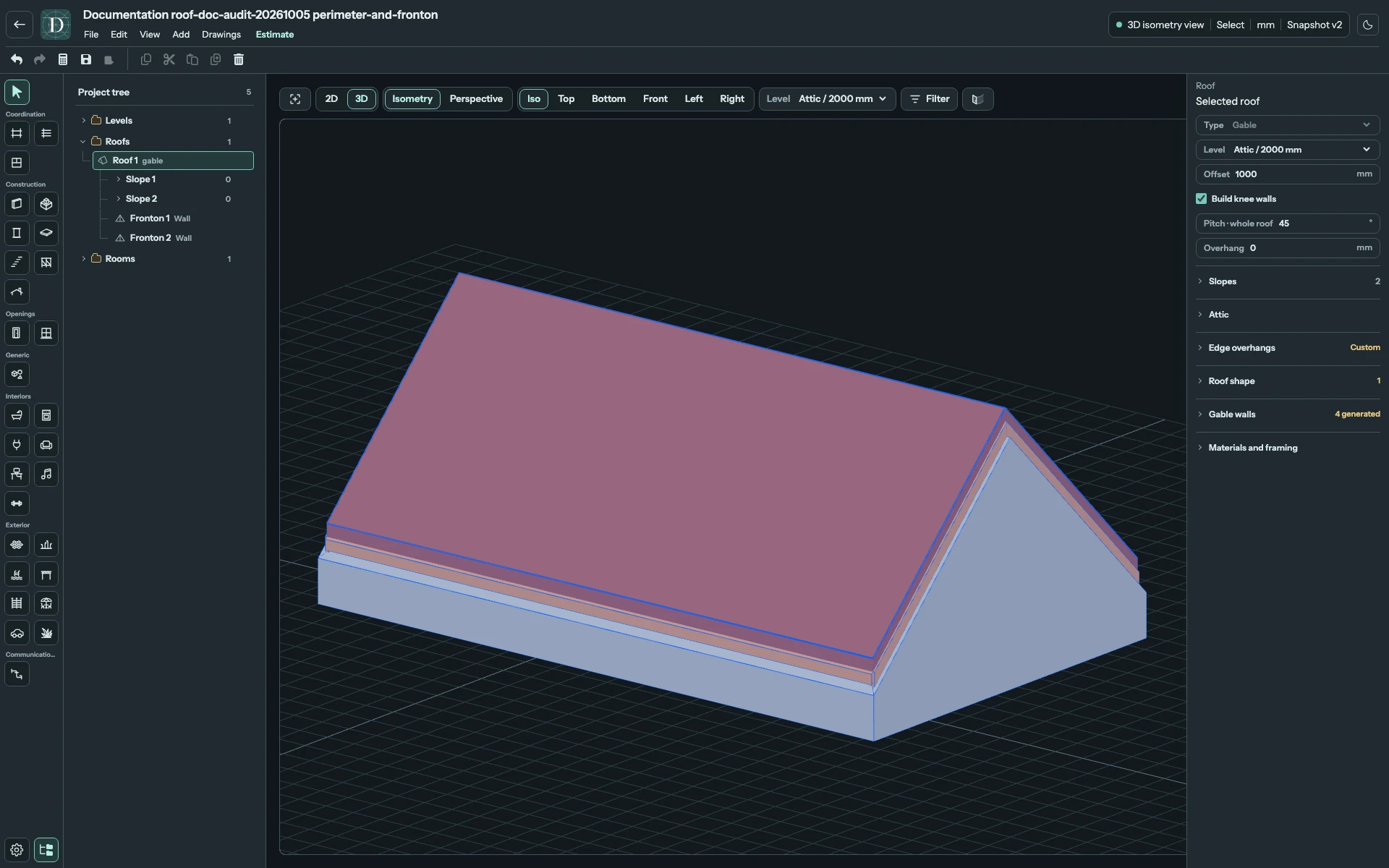
Task: Toggle dark mode moon icon
Action: coord(1367,25)
